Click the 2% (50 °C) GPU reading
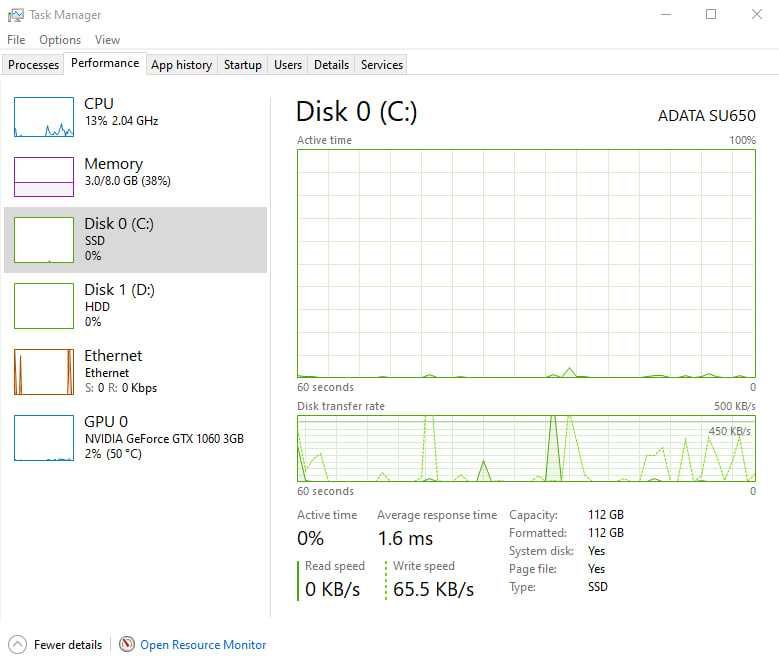The width and height of the screenshot is (779, 669). (113, 454)
